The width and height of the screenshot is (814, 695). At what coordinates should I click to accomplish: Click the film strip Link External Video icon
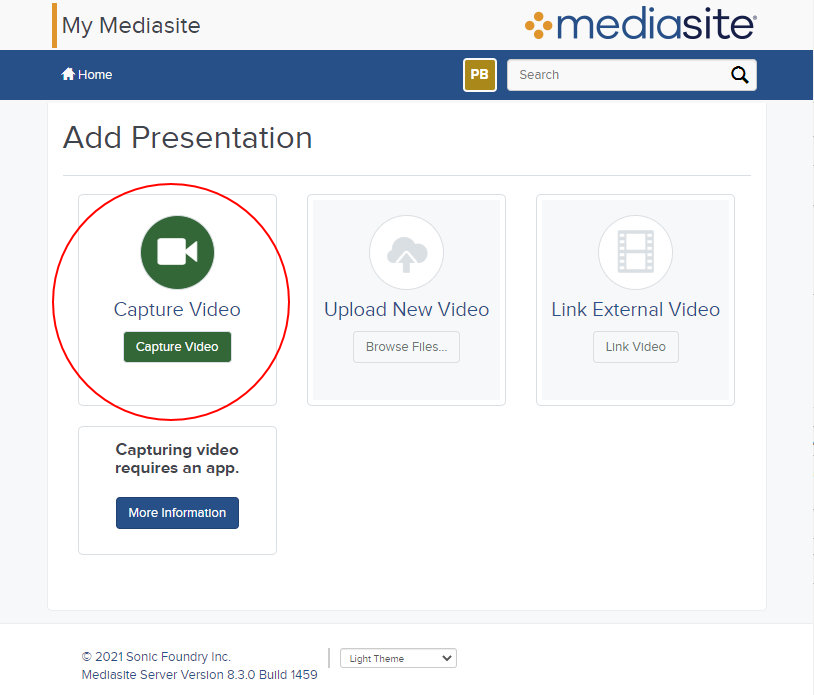coord(635,253)
